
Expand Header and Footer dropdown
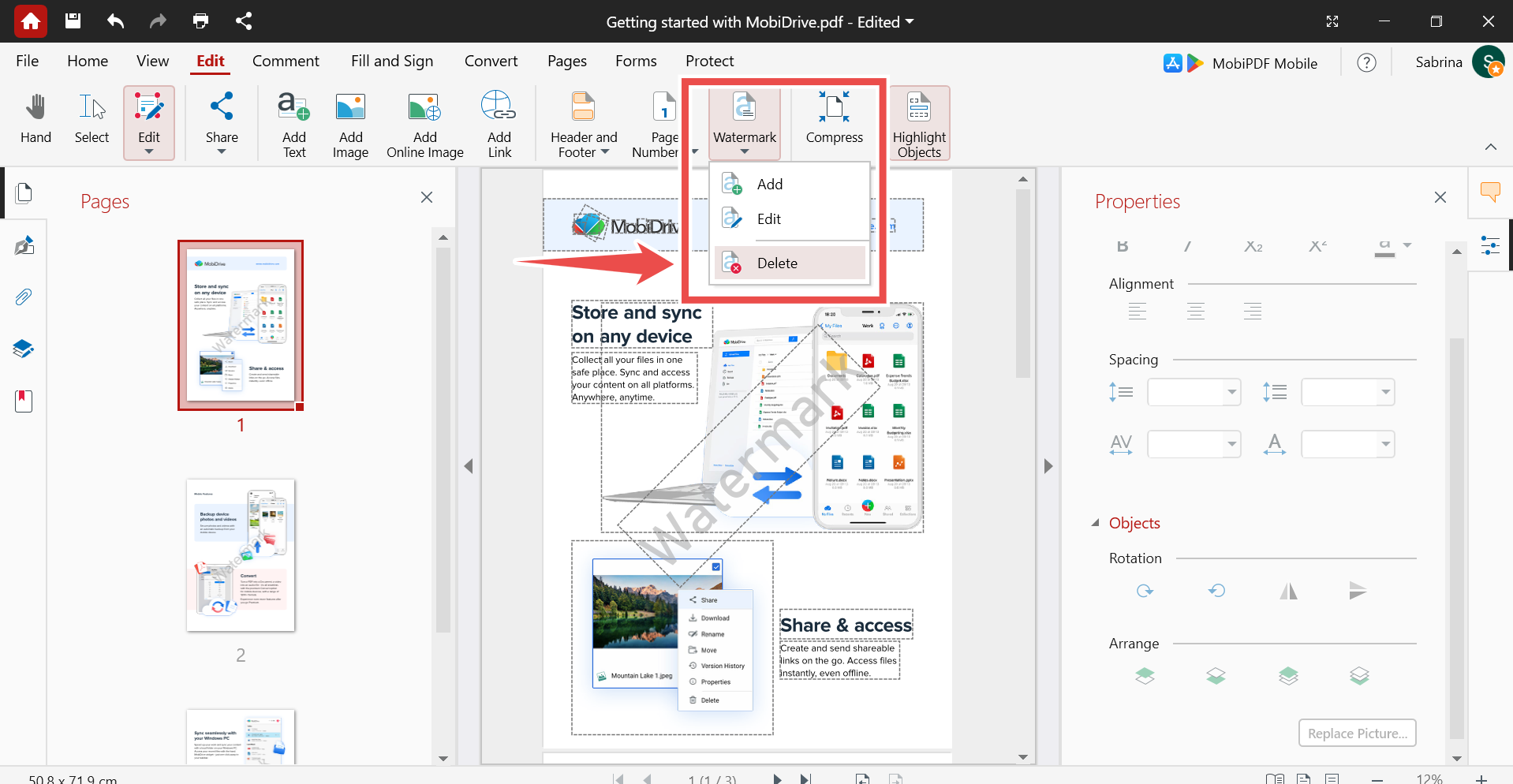[x=605, y=152]
